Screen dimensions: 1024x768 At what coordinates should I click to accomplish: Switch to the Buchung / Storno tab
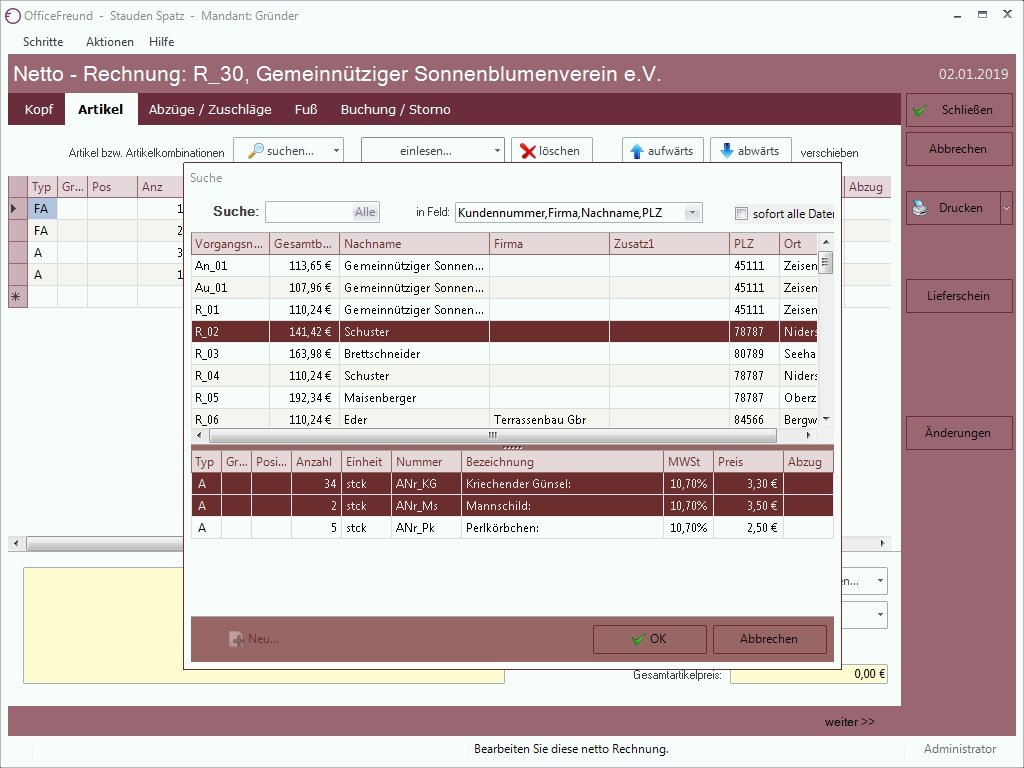395,110
